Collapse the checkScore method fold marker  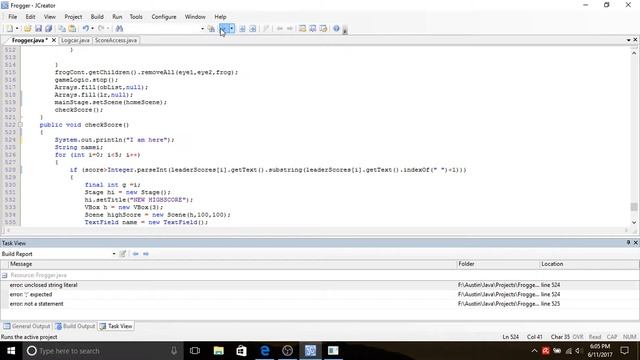coord(20,125)
